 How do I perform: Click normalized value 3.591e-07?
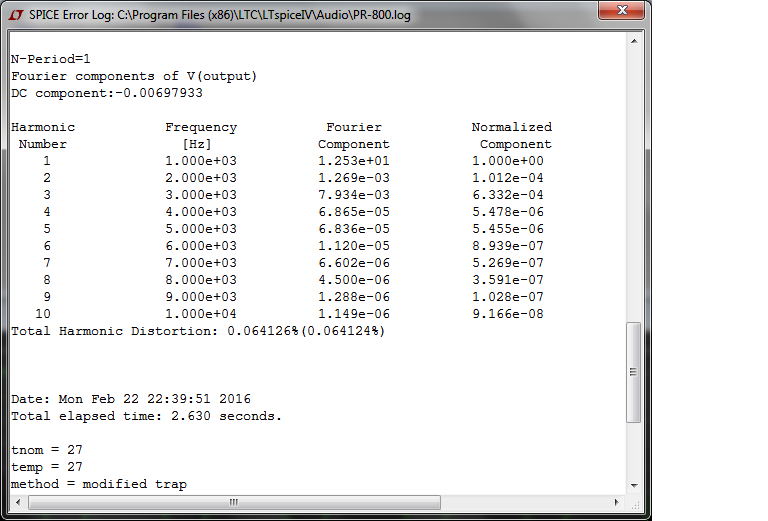(x=507, y=280)
